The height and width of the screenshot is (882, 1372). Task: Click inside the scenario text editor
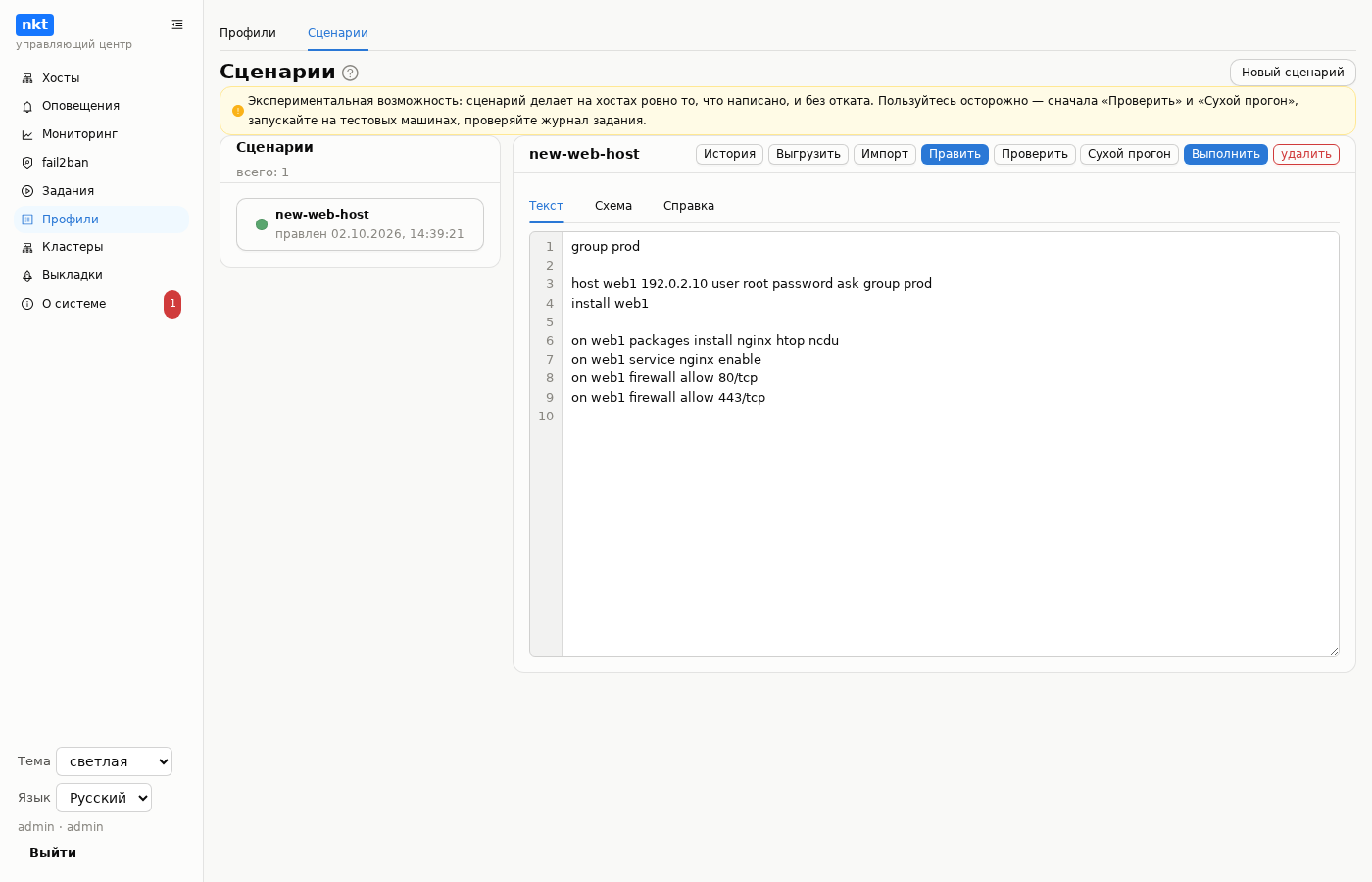[x=950, y=444]
